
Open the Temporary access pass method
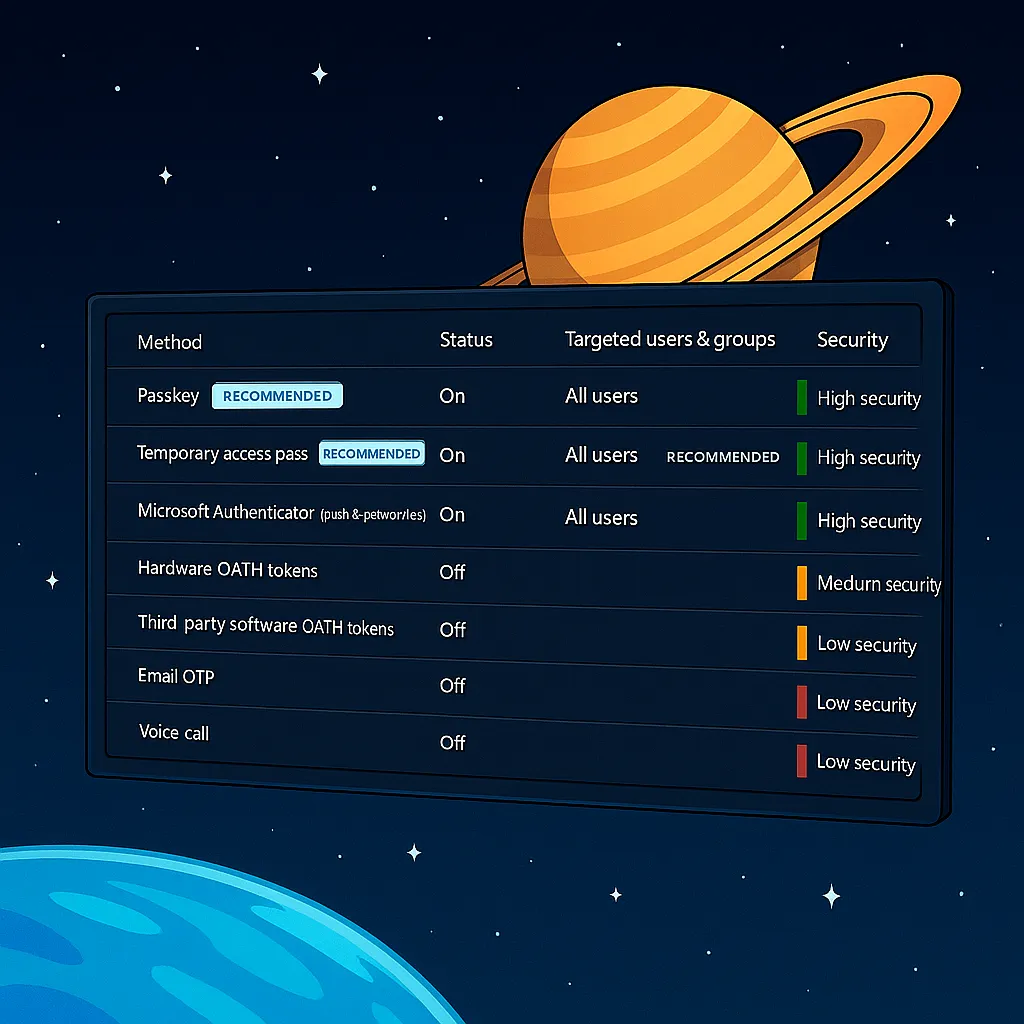[222, 453]
